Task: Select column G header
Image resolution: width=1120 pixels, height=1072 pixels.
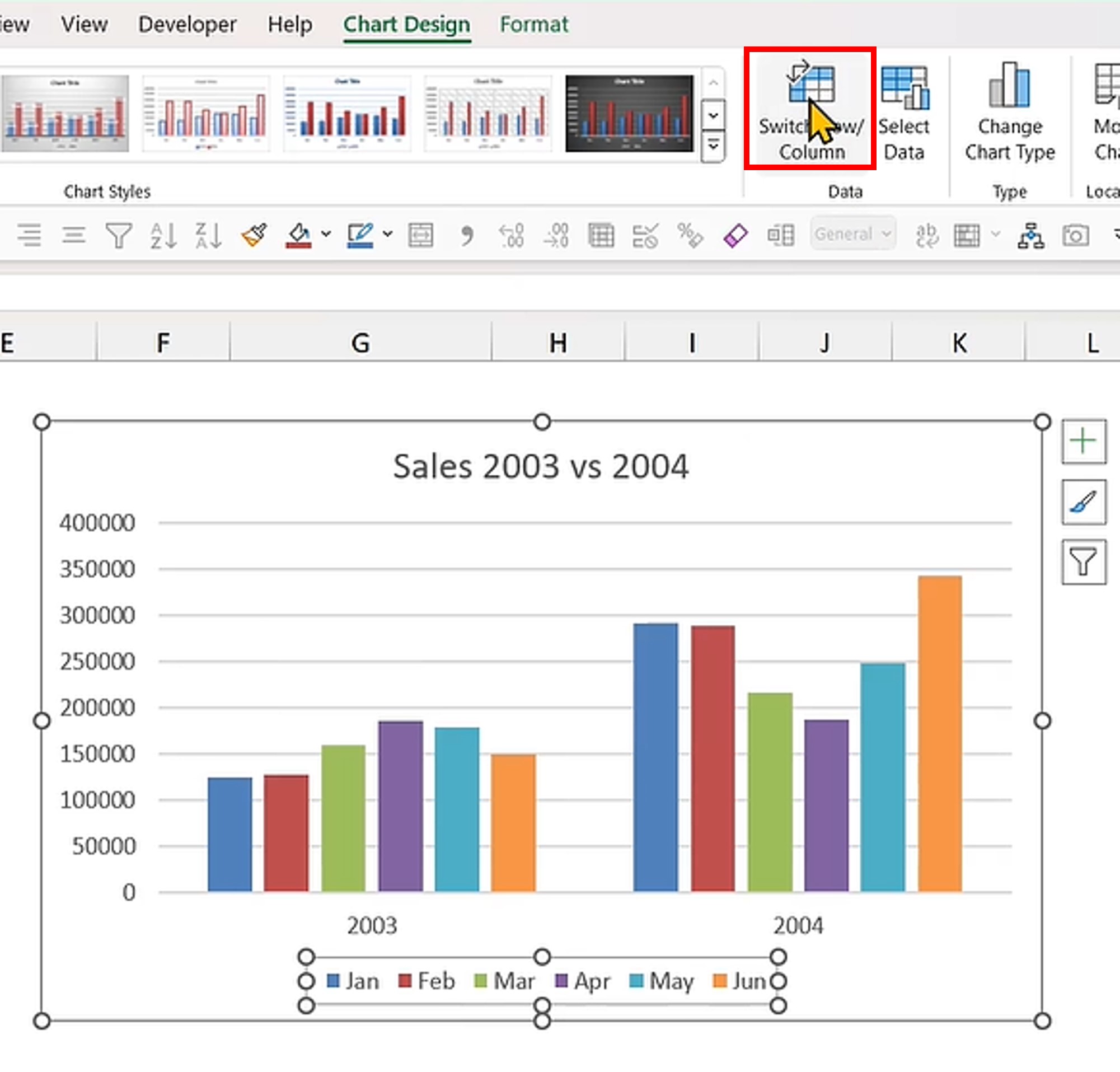Action: pyautogui.click(x=360, y=343)
